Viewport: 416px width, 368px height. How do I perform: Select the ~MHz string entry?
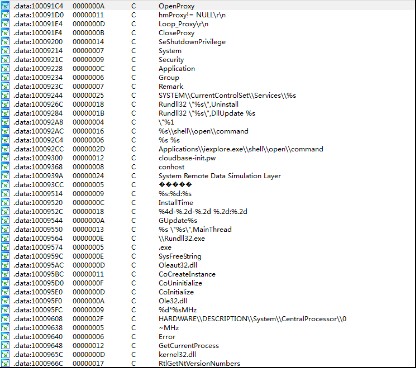coord(169,328)
